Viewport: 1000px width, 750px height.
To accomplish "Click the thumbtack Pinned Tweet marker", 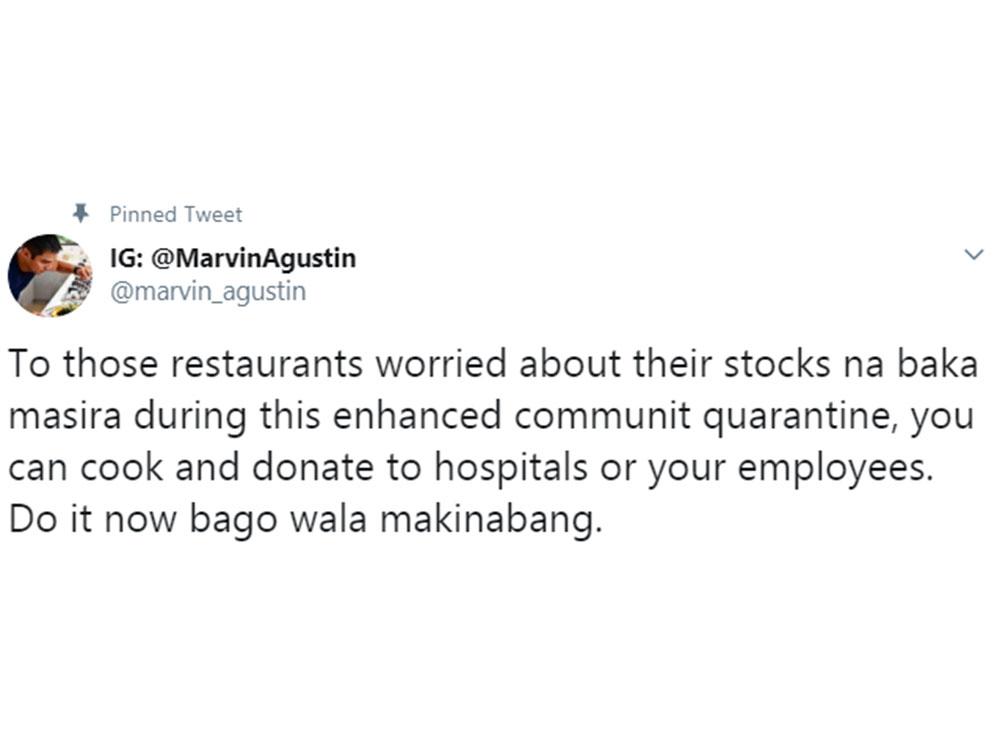I will (80, 213).
